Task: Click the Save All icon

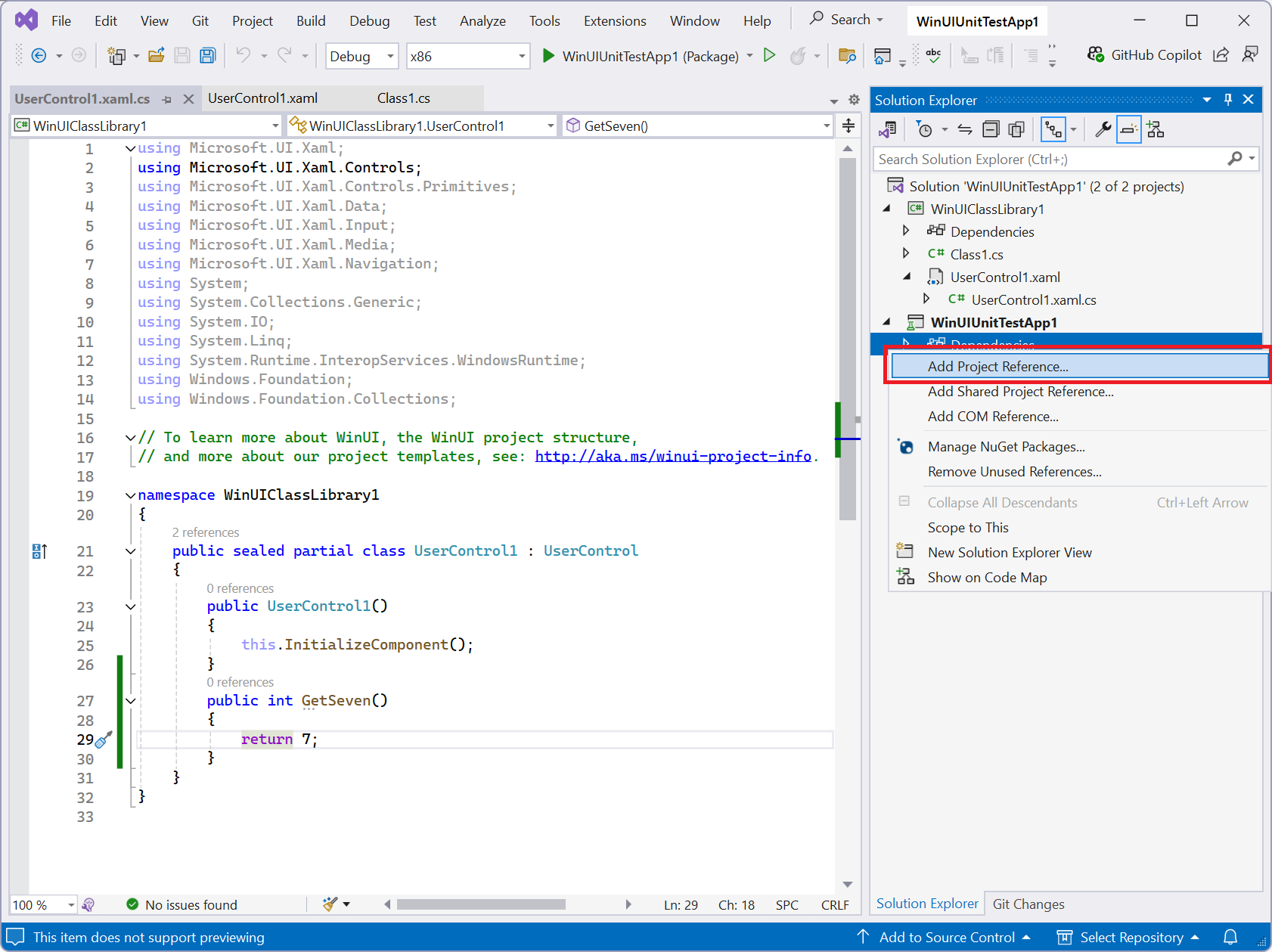Action: click(x=207, y=55)
